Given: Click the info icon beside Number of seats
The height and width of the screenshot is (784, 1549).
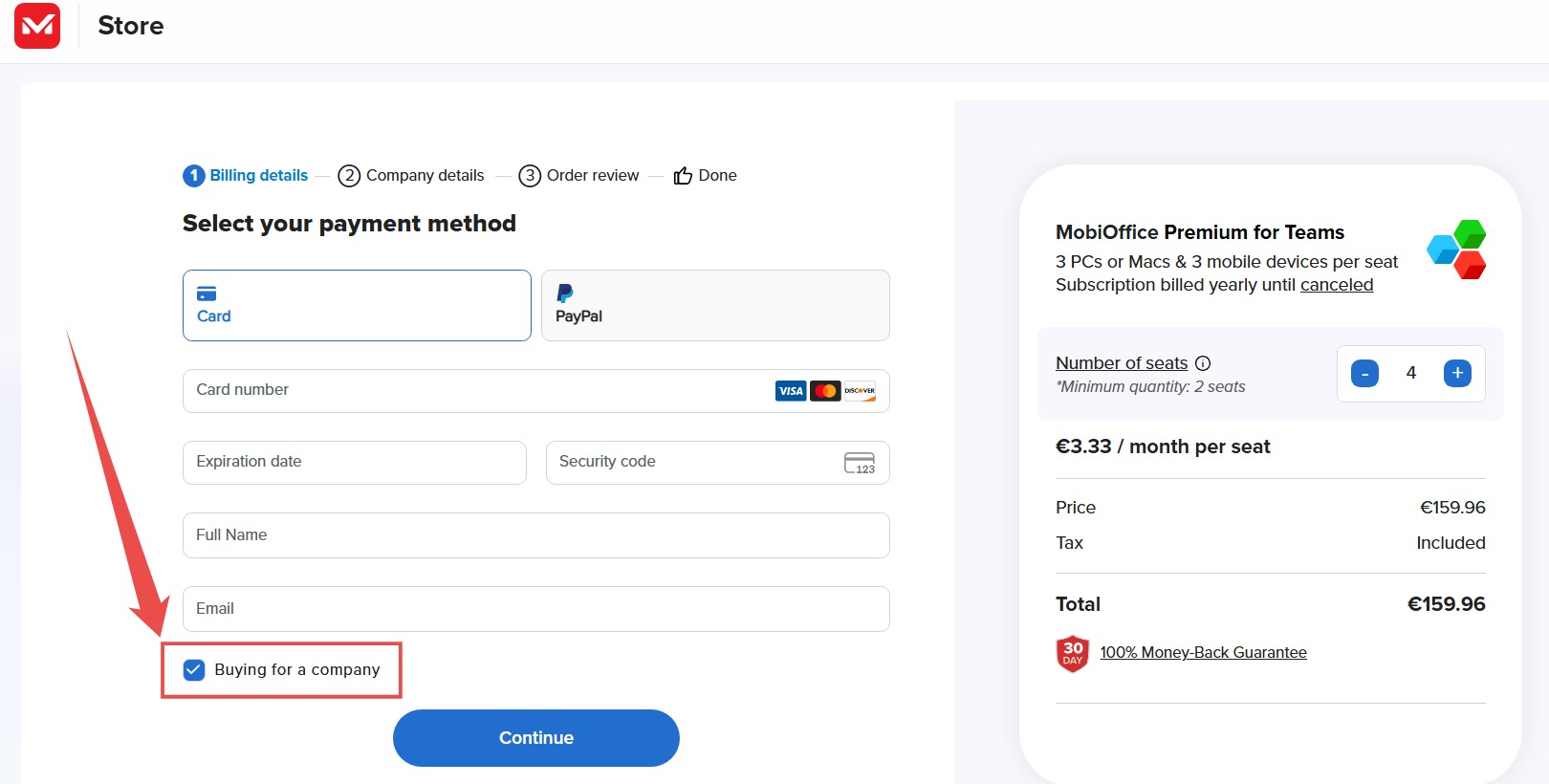Looking at the screenshot, I should pyautogui.click(x=1203, y=363).
